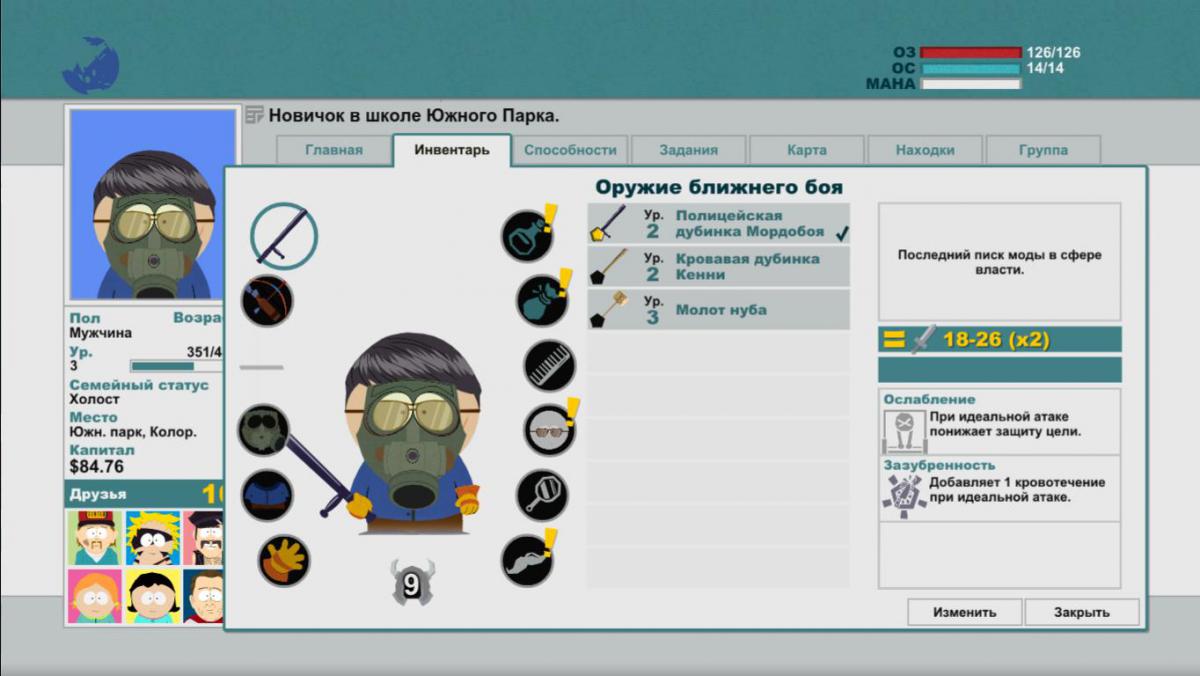Go to the Задания tab
Image resolution: width=1200 pixels, height=676 pixels.
click(688, 150)
